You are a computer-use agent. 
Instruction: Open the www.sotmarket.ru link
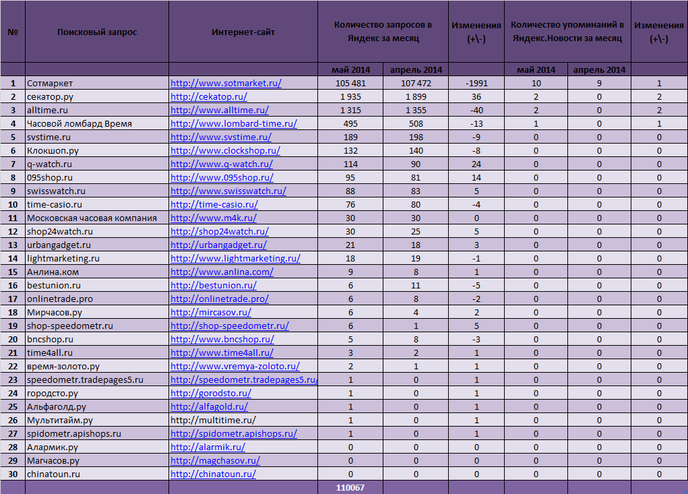tap(226, 83)
